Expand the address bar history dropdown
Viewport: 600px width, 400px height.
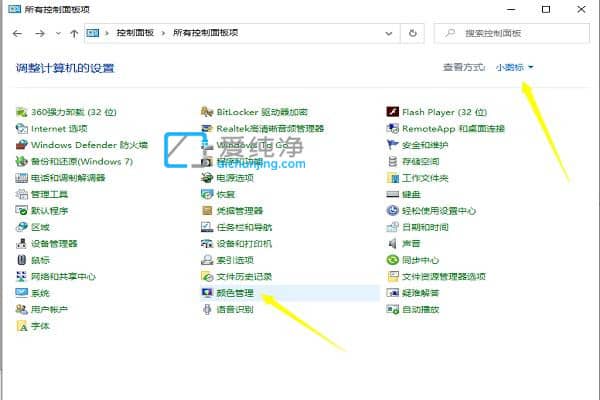tap(389, 33)
